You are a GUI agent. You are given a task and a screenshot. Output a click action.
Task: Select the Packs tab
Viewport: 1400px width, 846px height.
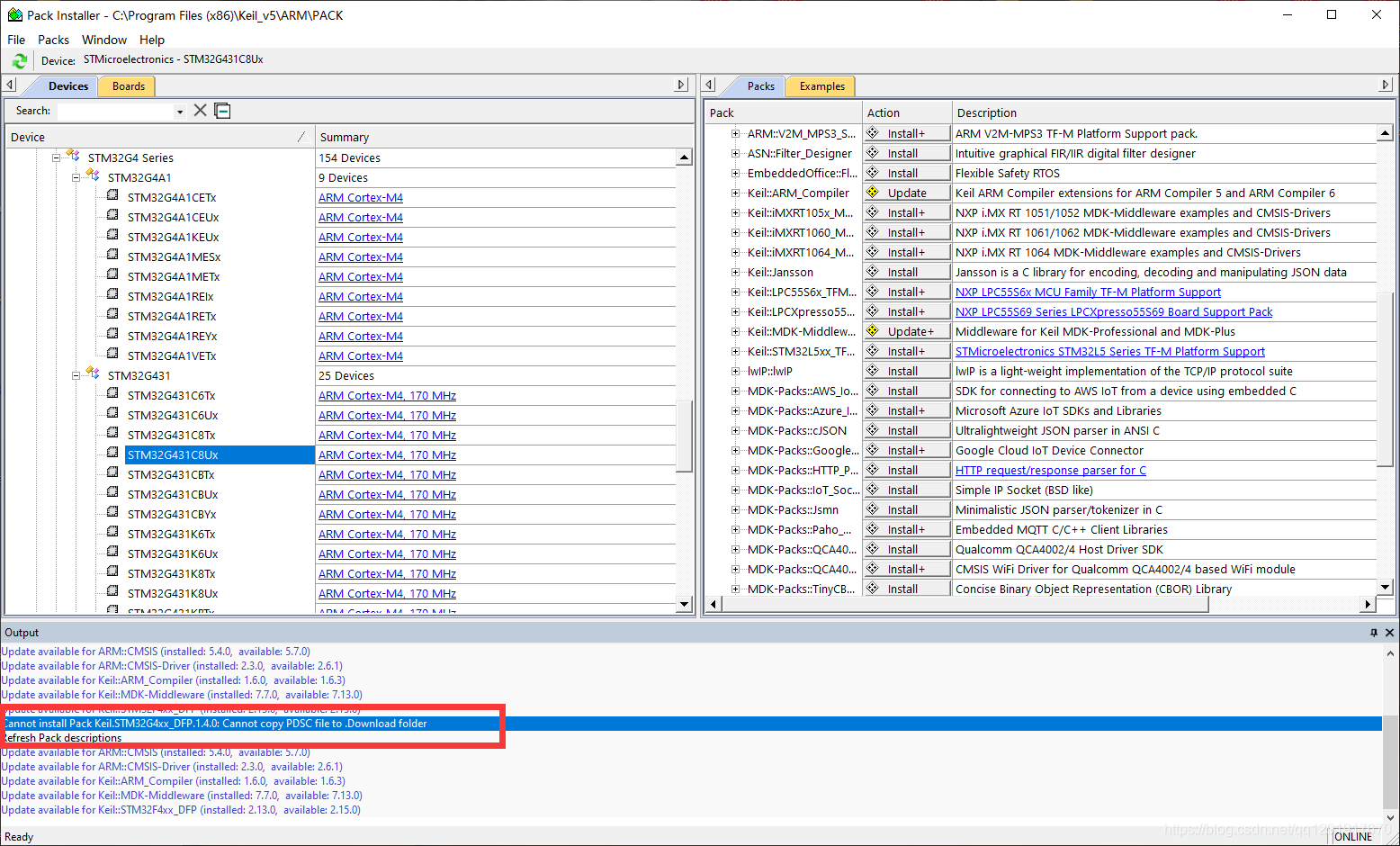click(x=760, y=86)
